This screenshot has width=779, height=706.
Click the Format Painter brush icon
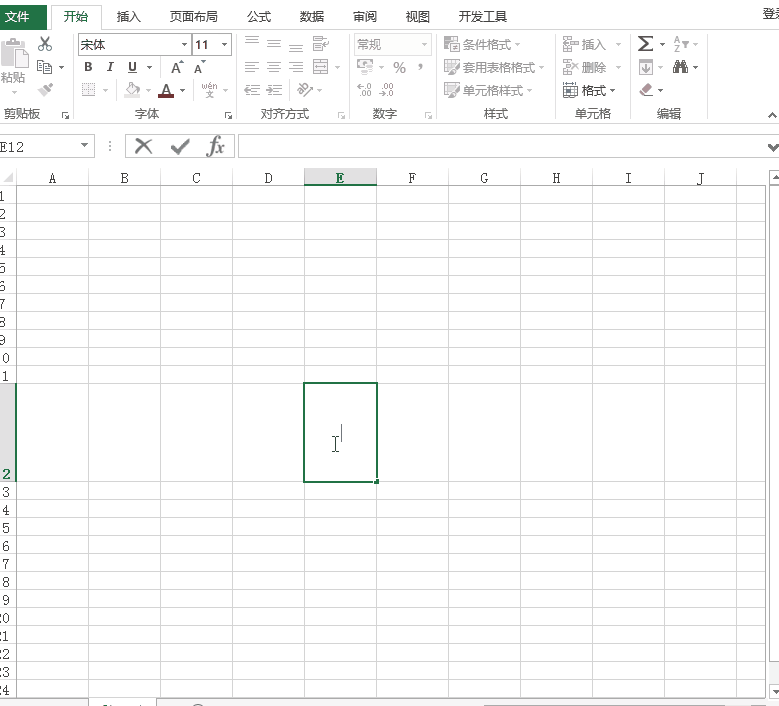[x=45, y=89]
